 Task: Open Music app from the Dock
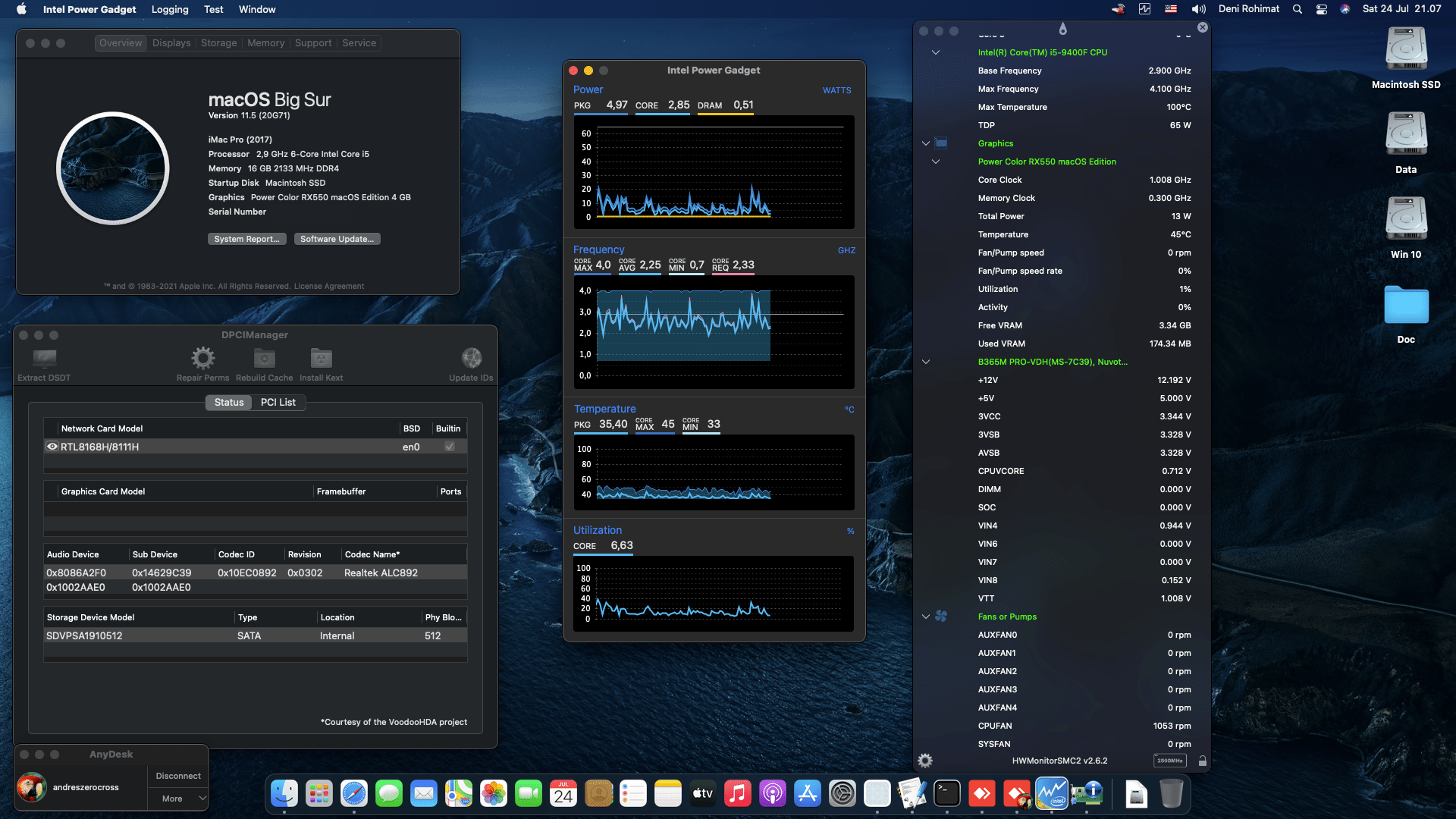click(x=738, y=794)
